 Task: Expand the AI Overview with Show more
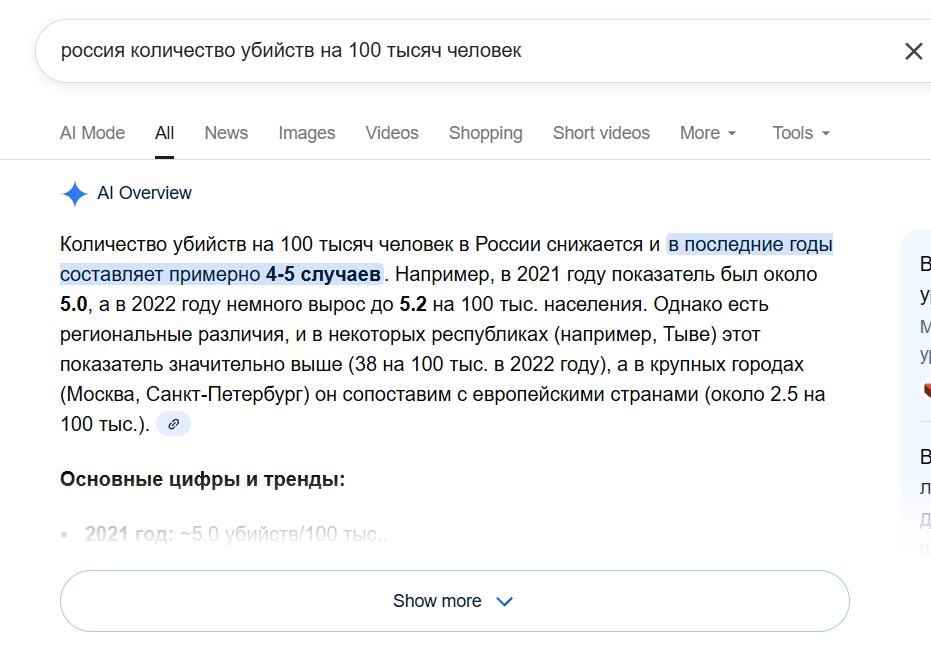click(438, 601)
